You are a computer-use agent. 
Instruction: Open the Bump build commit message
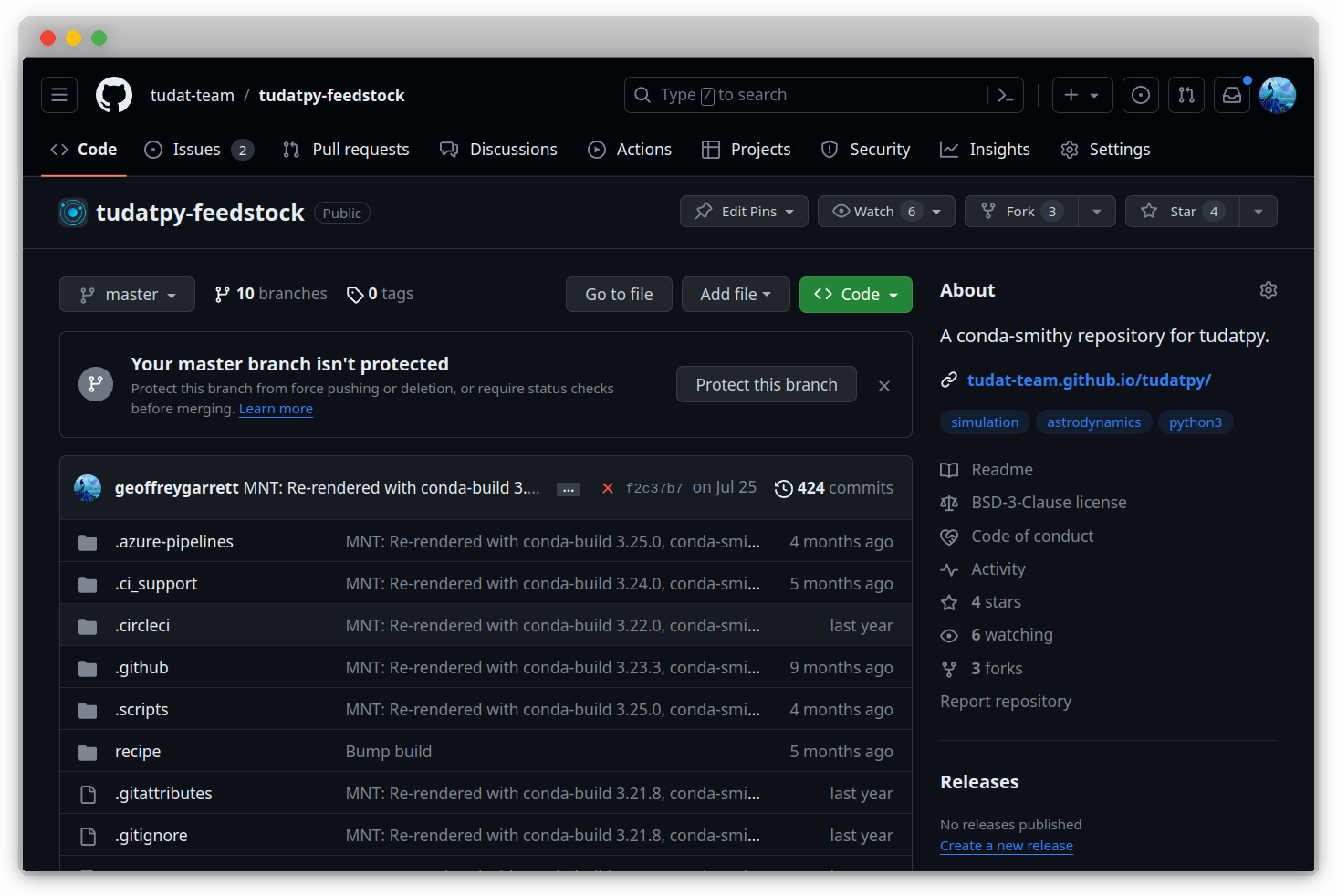pyautogui.click(x=389, y=752)
